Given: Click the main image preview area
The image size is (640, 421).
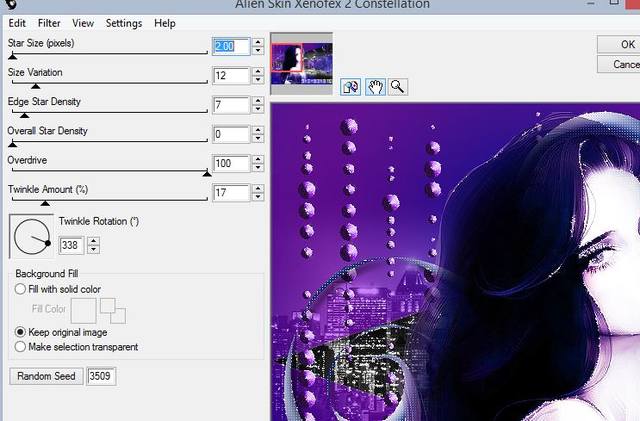Looking at the screenshot, I should click(x=455, y=262).
